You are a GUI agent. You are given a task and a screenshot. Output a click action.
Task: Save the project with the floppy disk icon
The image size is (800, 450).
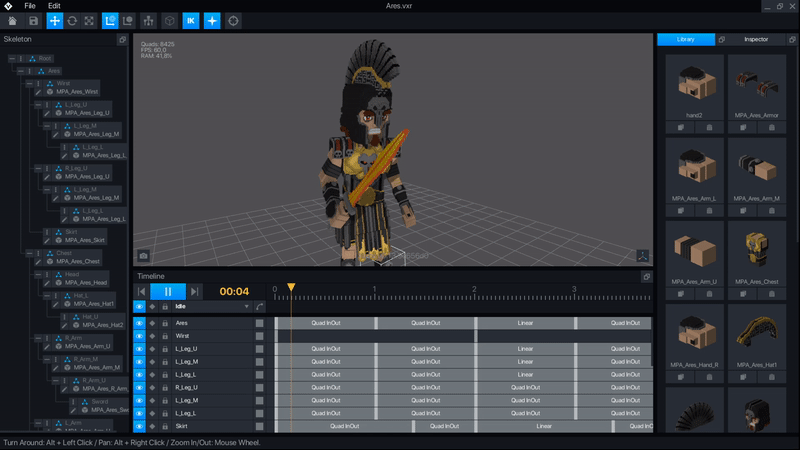pyautogui.click(x=33, y=21)
